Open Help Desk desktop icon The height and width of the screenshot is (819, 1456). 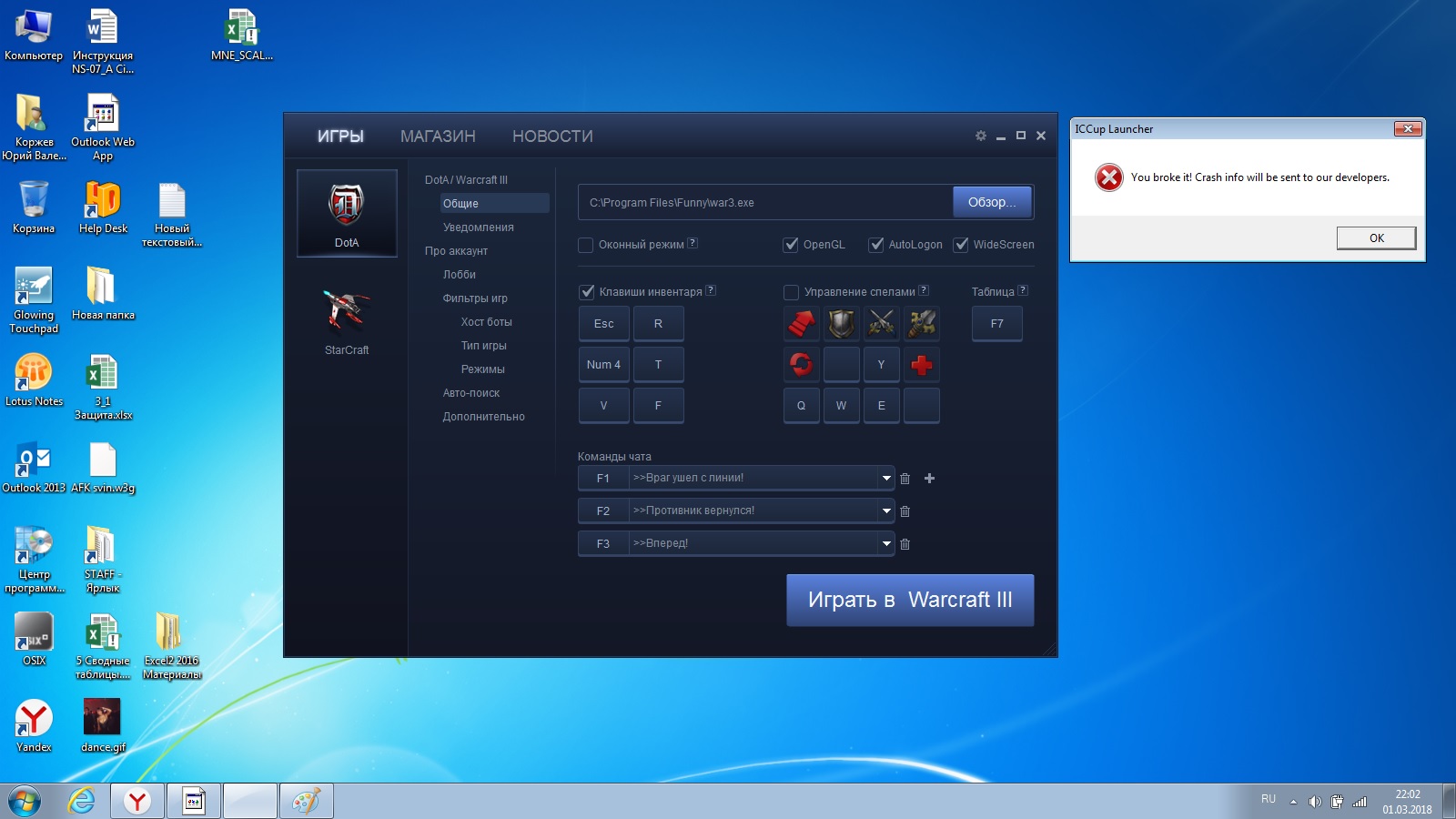[x=103, y=207]
